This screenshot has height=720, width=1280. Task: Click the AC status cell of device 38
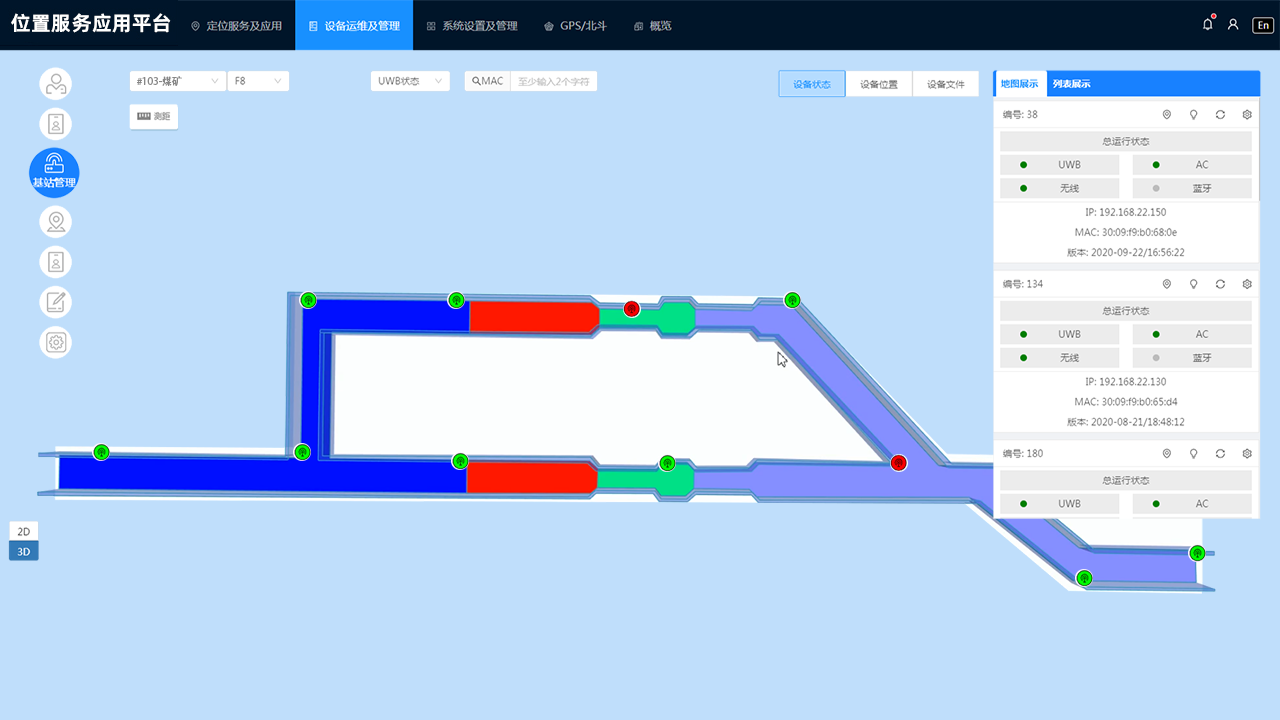1192,165
